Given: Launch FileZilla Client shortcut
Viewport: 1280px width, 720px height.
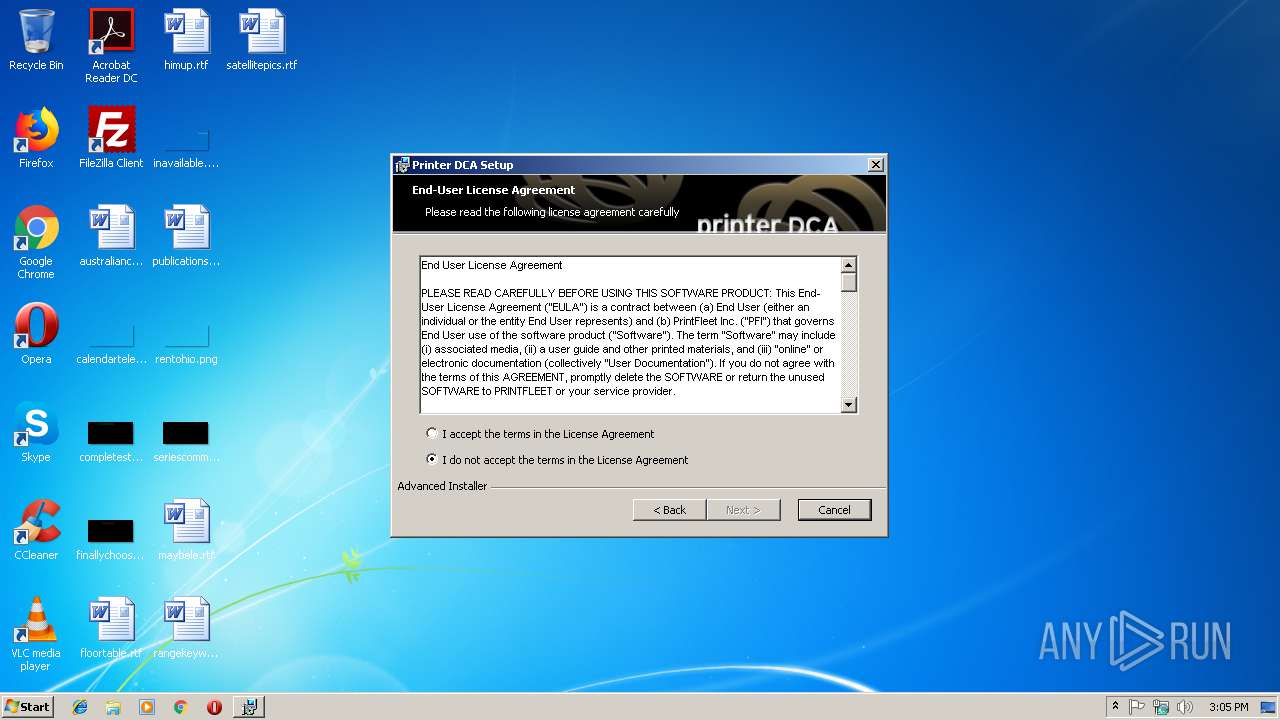Looking at the screenshot, I should click(x=111, y=139).
